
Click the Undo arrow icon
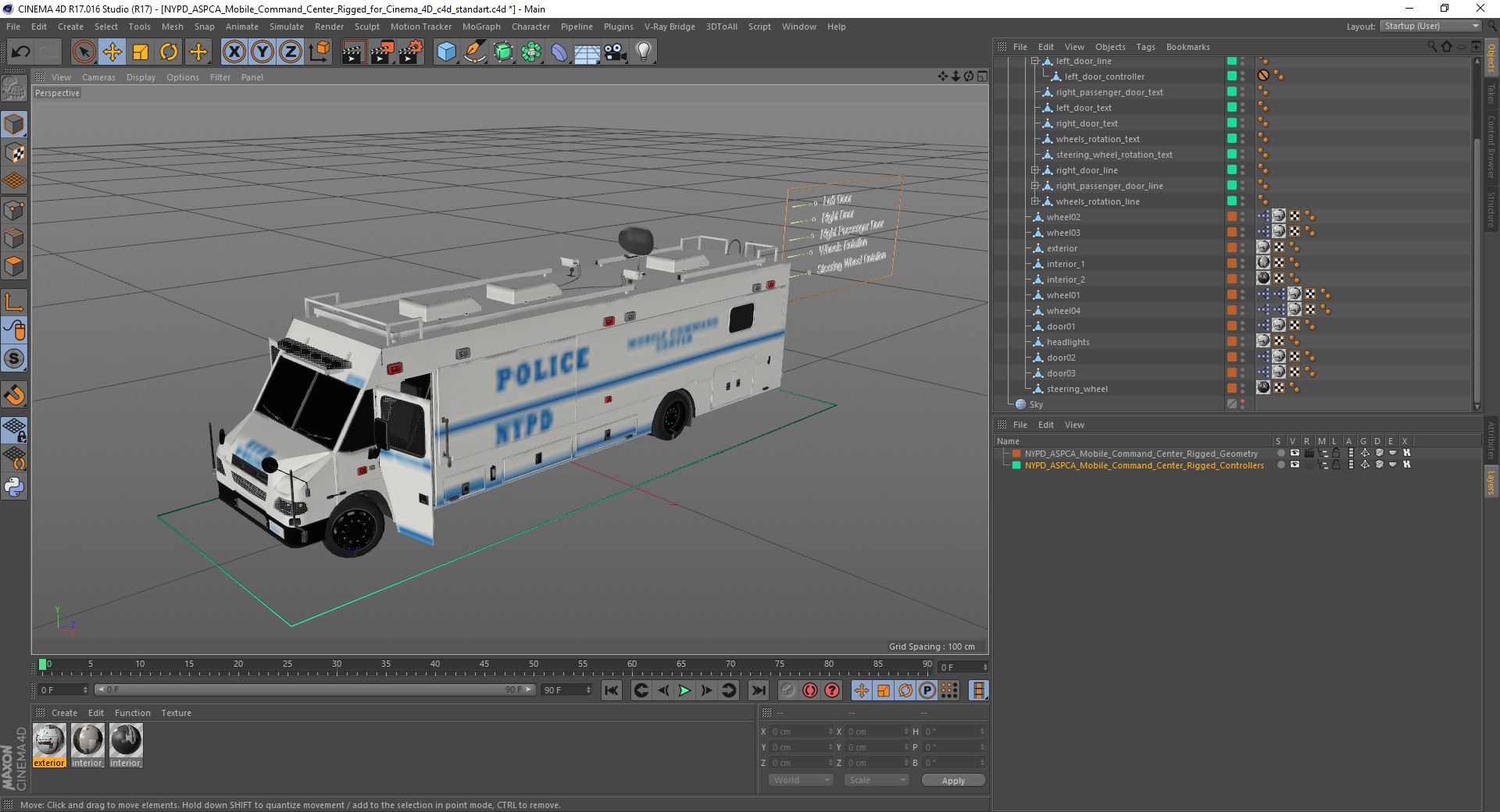21,52
